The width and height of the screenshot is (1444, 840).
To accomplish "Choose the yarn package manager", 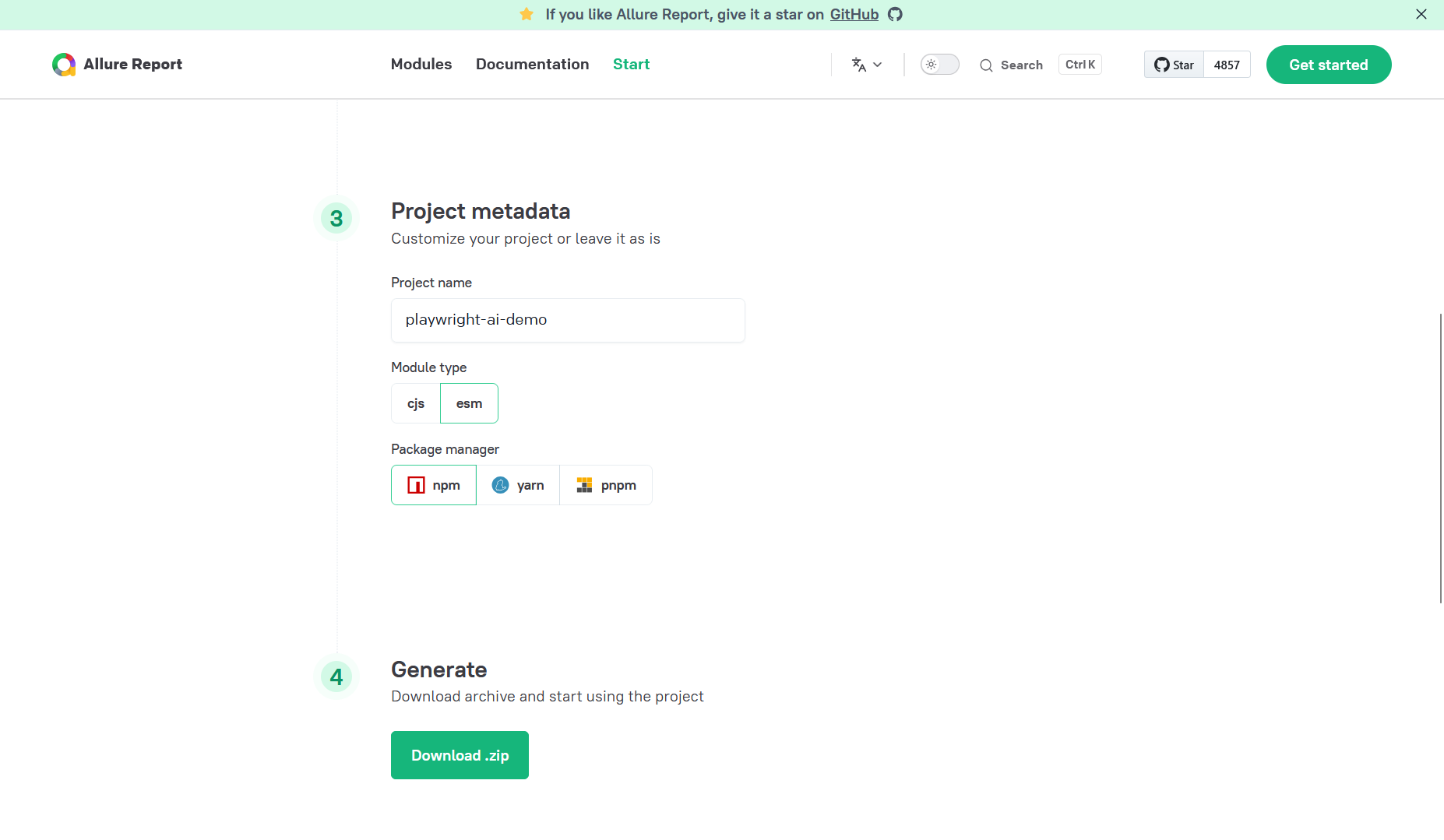I will coord(518,485).
